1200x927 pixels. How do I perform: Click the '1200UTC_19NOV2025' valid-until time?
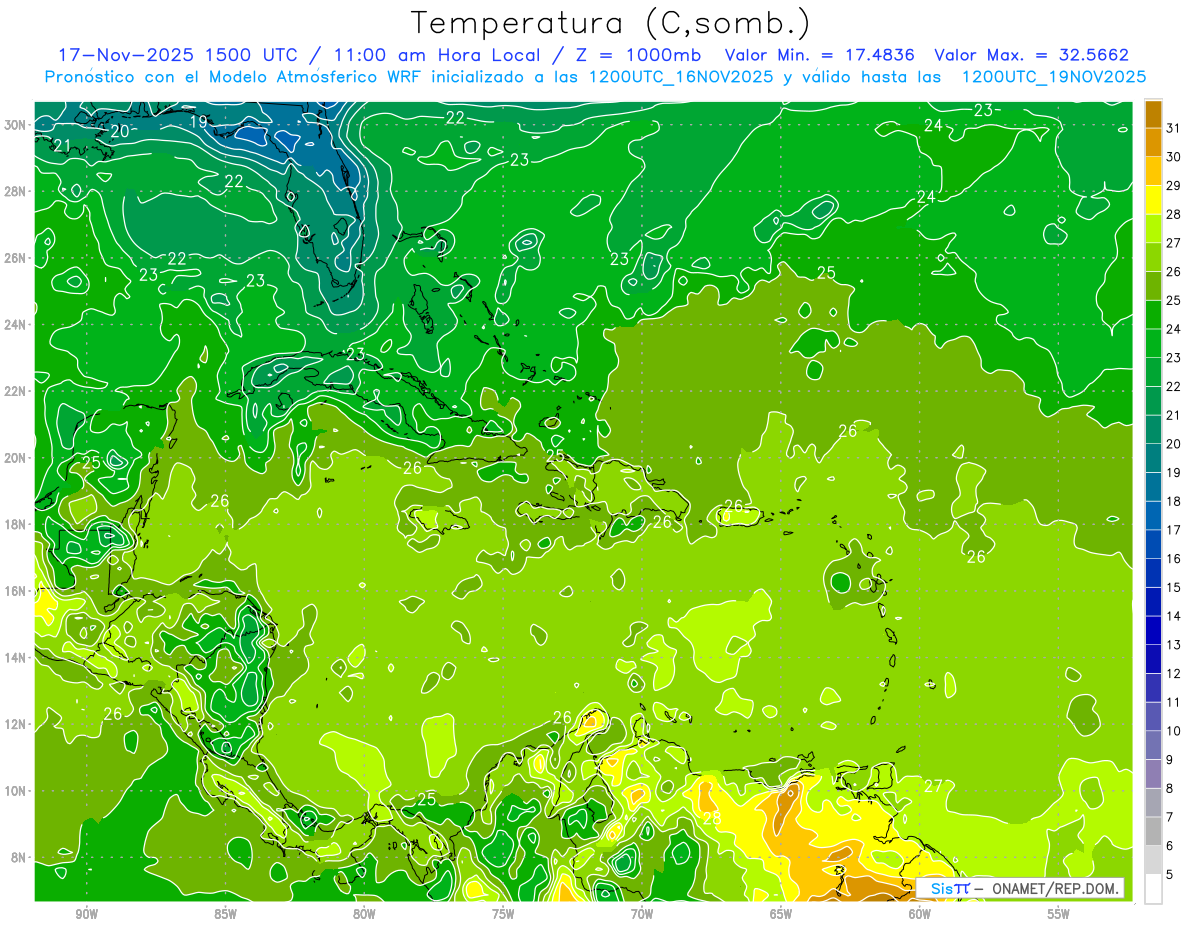coord(1053,77)
